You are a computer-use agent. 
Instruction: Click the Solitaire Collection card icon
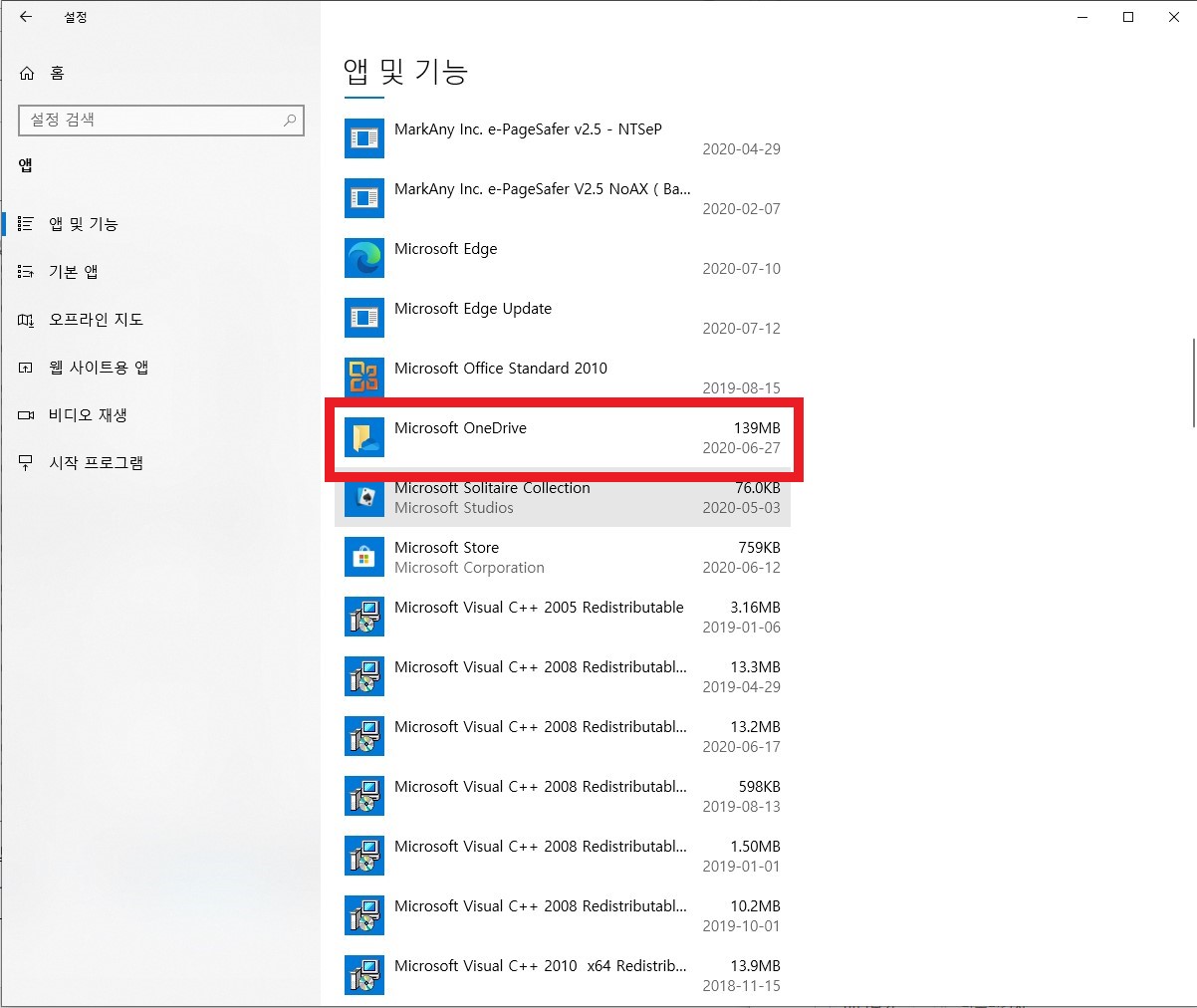click(x=364, y=497)
